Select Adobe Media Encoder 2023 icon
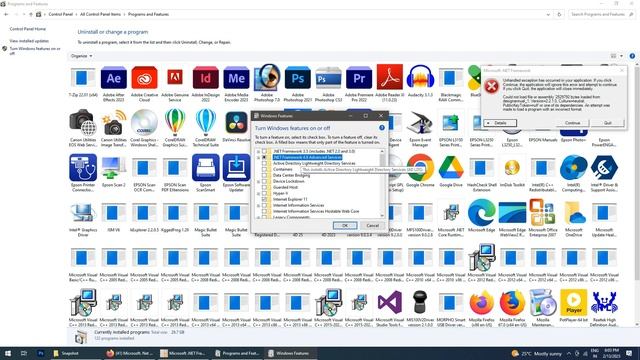The width and height of the screenshot is (640, 360). (236, 78)
